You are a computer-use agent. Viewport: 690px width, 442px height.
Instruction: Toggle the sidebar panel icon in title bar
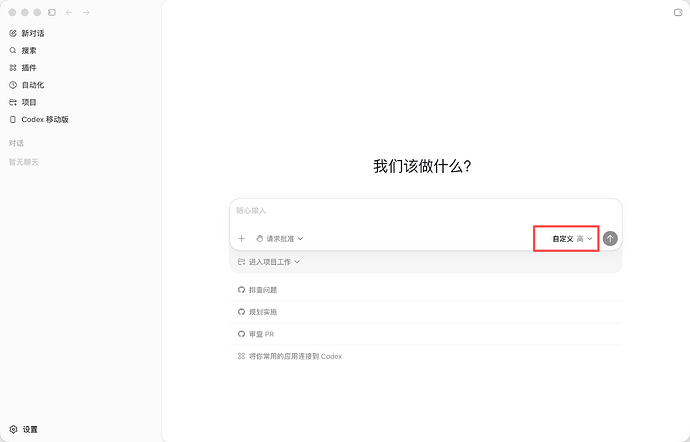pos(52,12)
